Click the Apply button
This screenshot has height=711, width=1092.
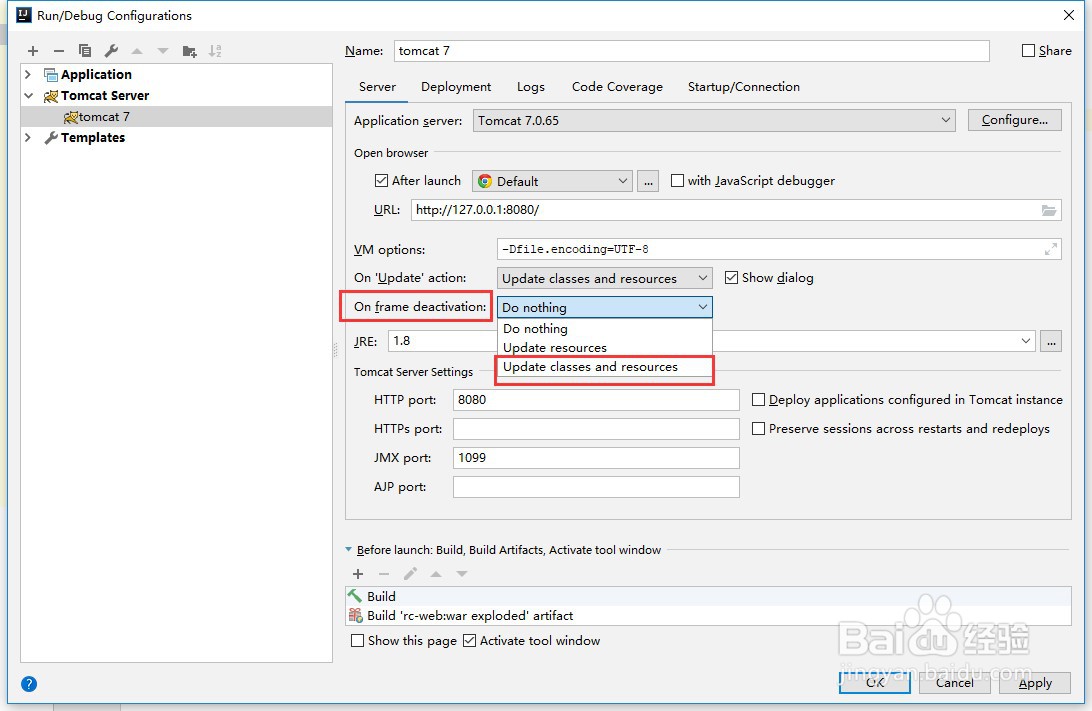(x=1035, y=683)
